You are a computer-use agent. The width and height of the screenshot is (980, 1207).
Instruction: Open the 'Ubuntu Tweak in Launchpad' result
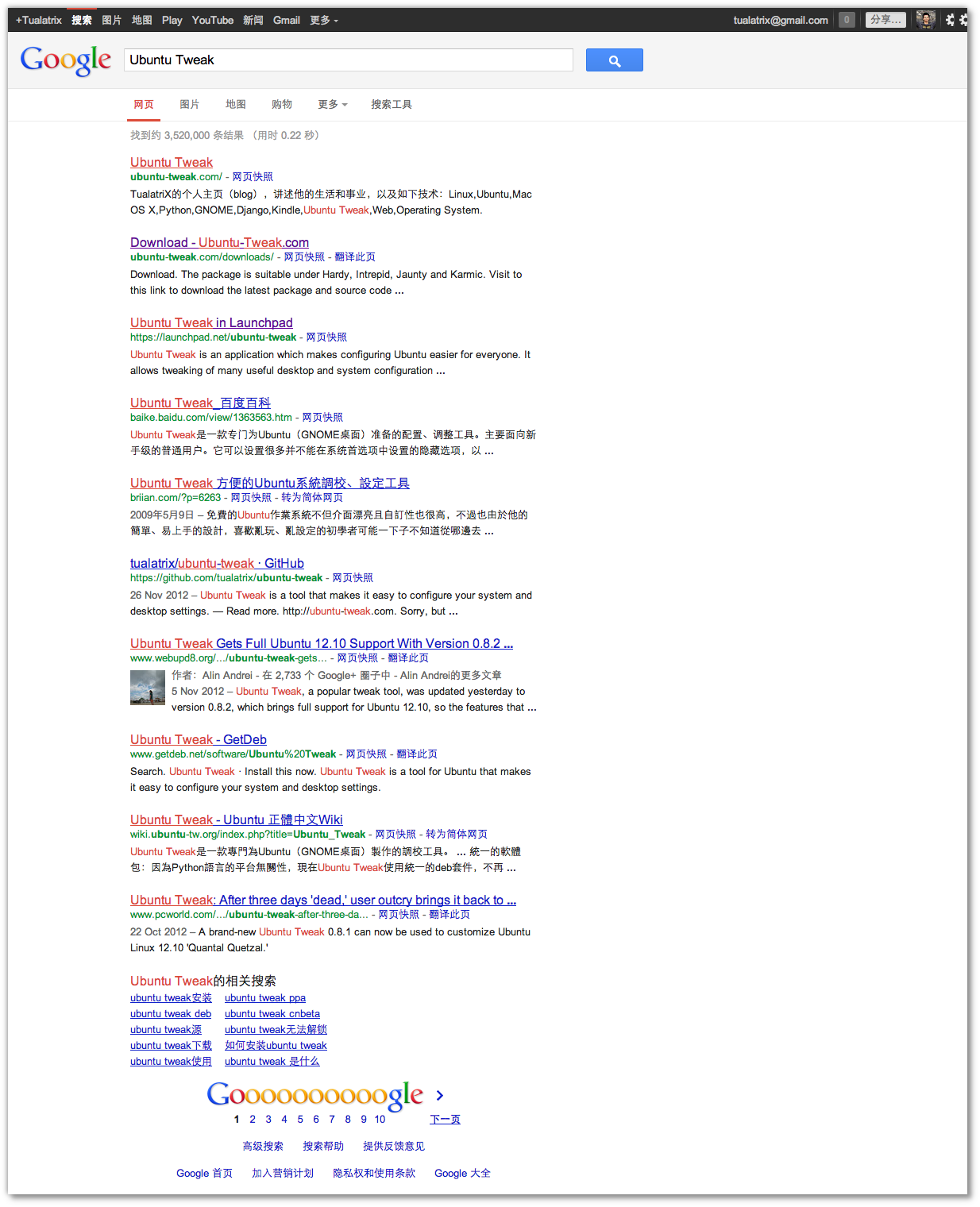211,322
